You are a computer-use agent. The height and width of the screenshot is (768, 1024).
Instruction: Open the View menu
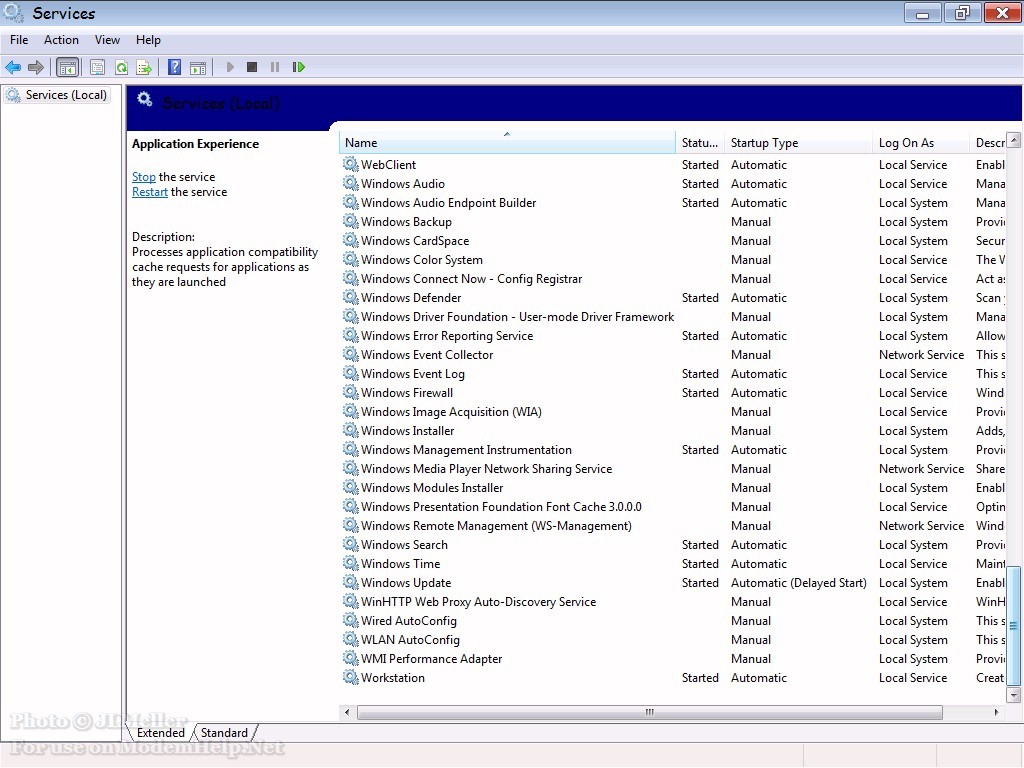[x=107, y=40]
